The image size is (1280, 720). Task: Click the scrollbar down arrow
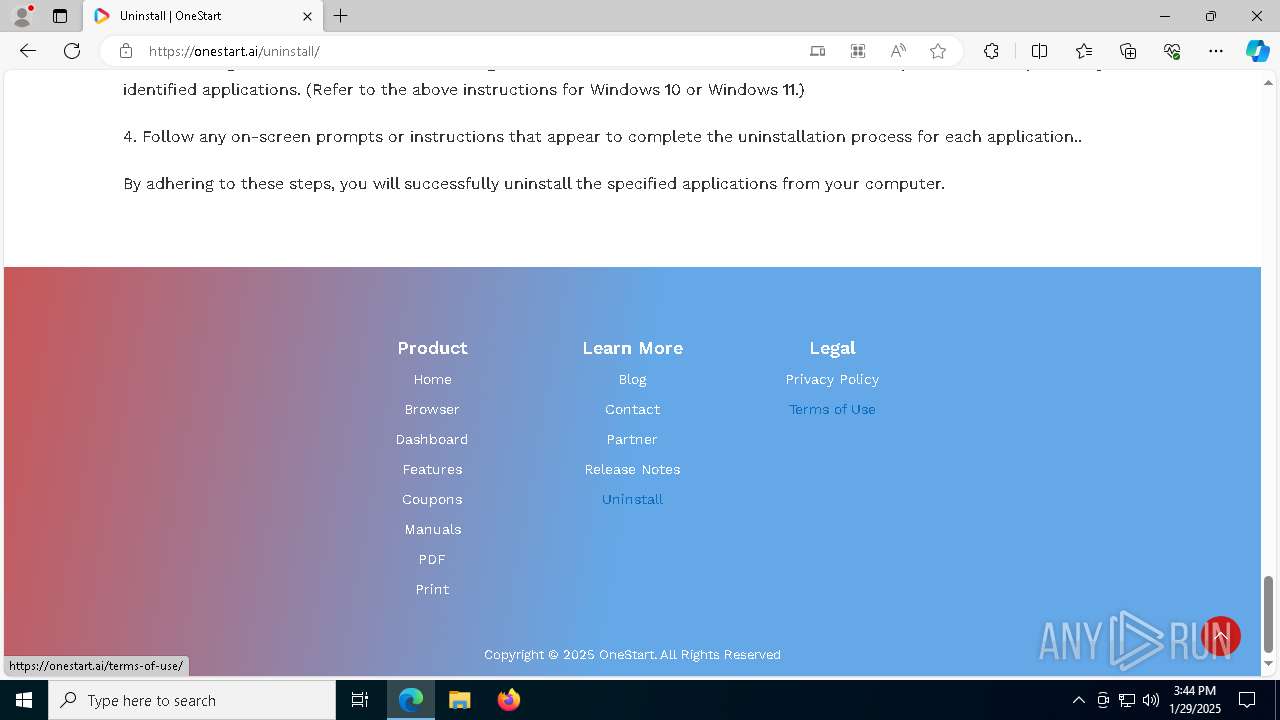(1268, 664)
